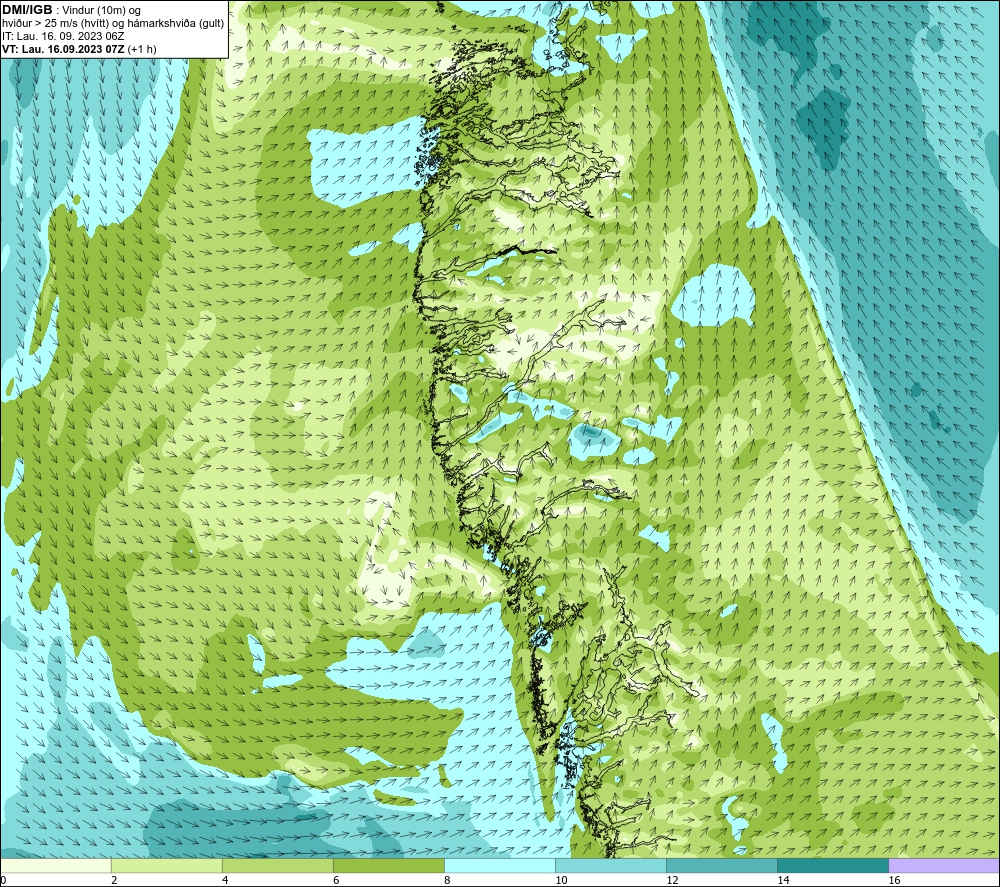Screen dimensions: 1000x887
Task: Click the dark teal 14–16 m/s legend swatch
Action: point(833,865)
